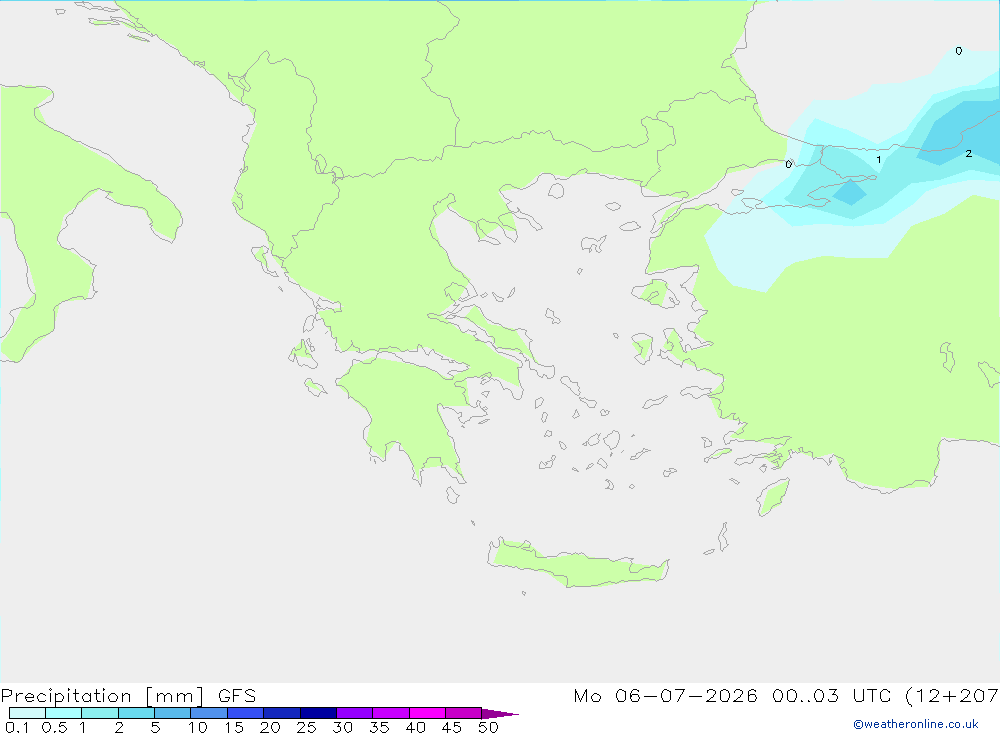
Task: Click the '40' legend scale value
Action: pos(415,727)
